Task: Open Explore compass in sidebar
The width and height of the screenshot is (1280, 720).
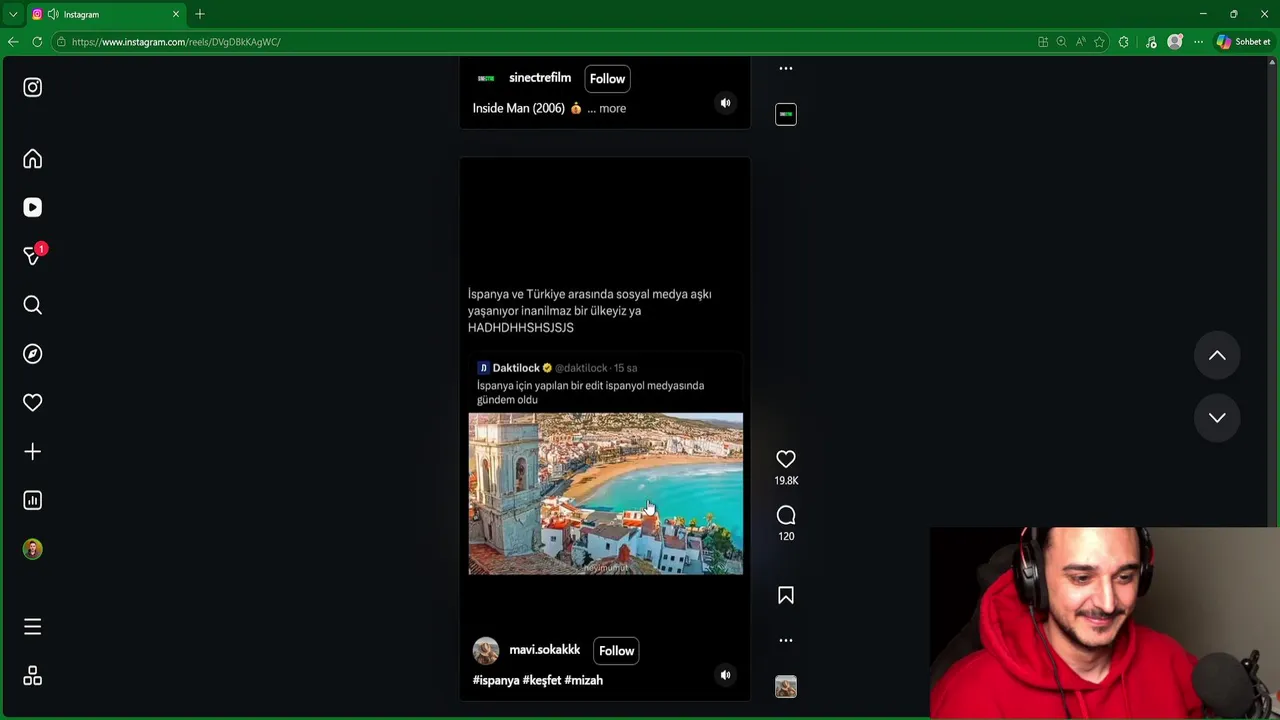Action: point(32,354)
